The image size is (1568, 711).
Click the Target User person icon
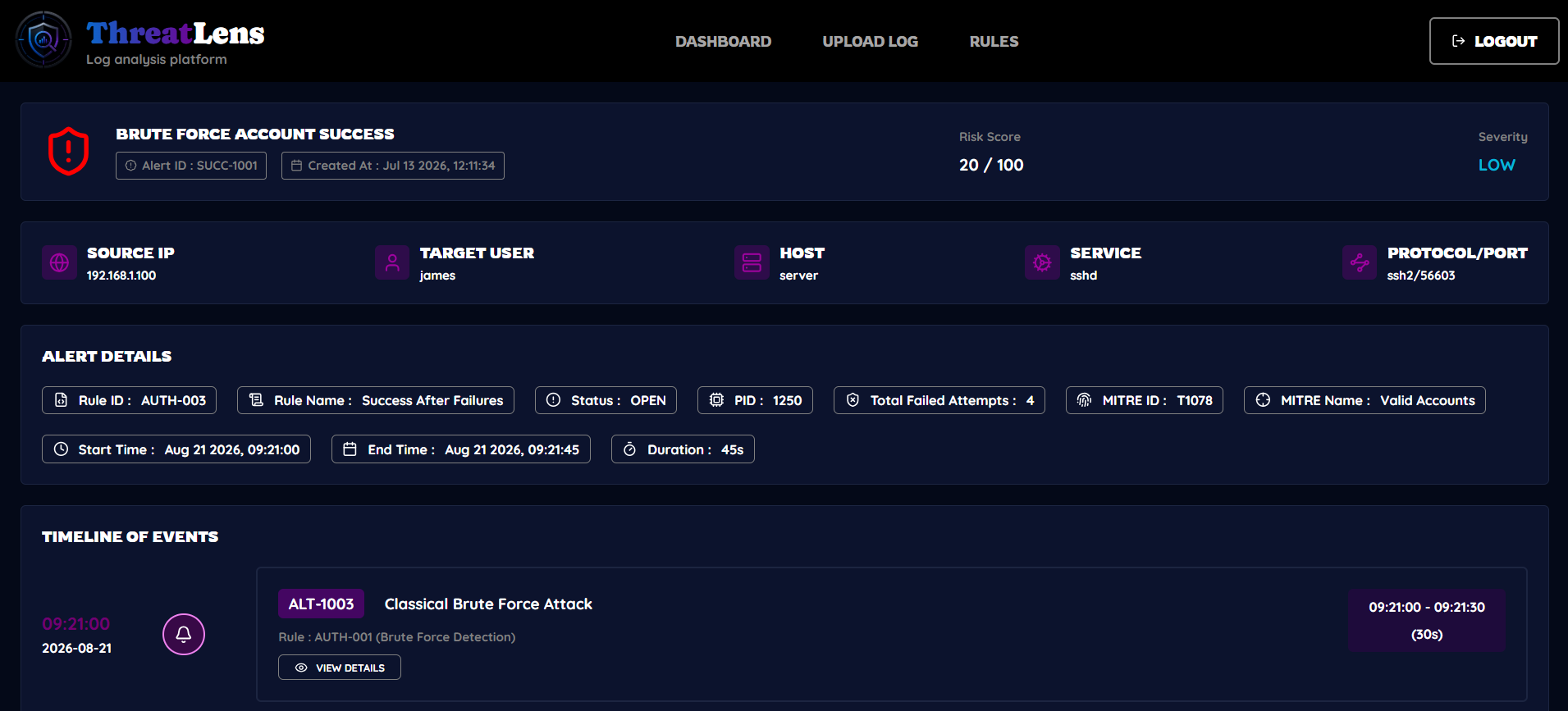pos(392,262)
